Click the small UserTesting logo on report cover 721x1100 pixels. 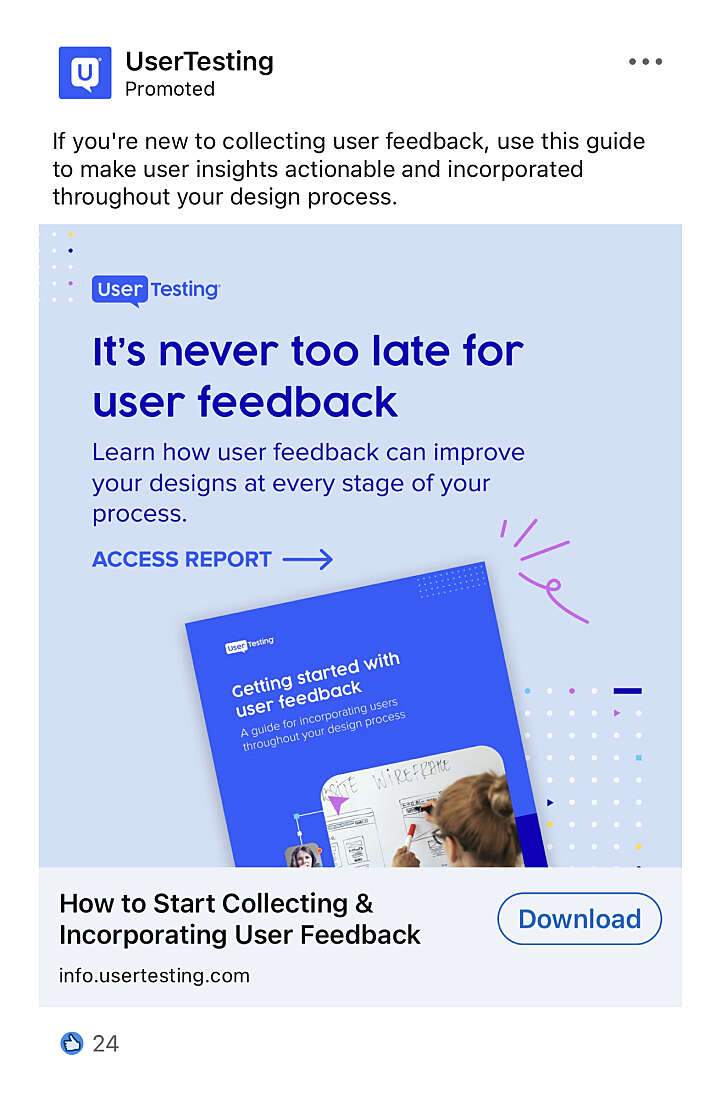pos(249,644)
